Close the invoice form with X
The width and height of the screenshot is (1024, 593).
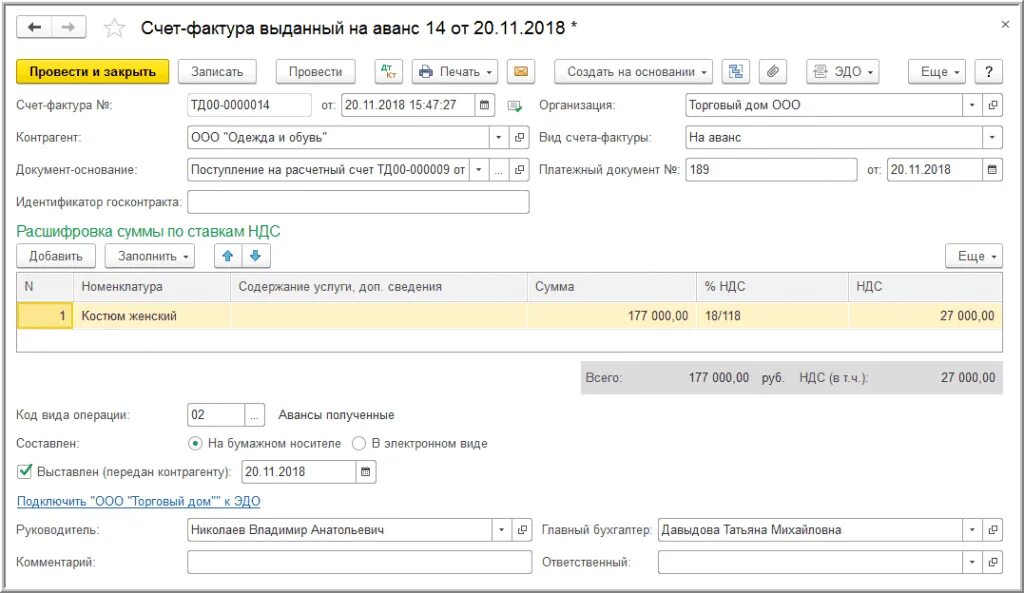(1005, 25)
